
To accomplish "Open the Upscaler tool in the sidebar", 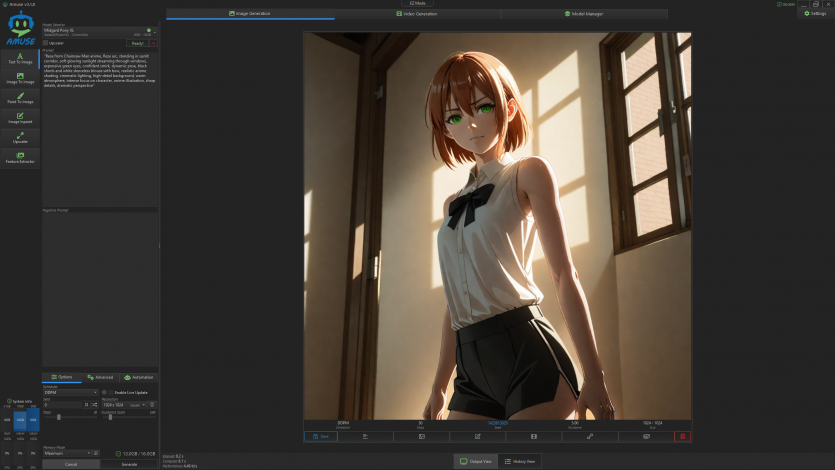I will click(x=20, y=138).
